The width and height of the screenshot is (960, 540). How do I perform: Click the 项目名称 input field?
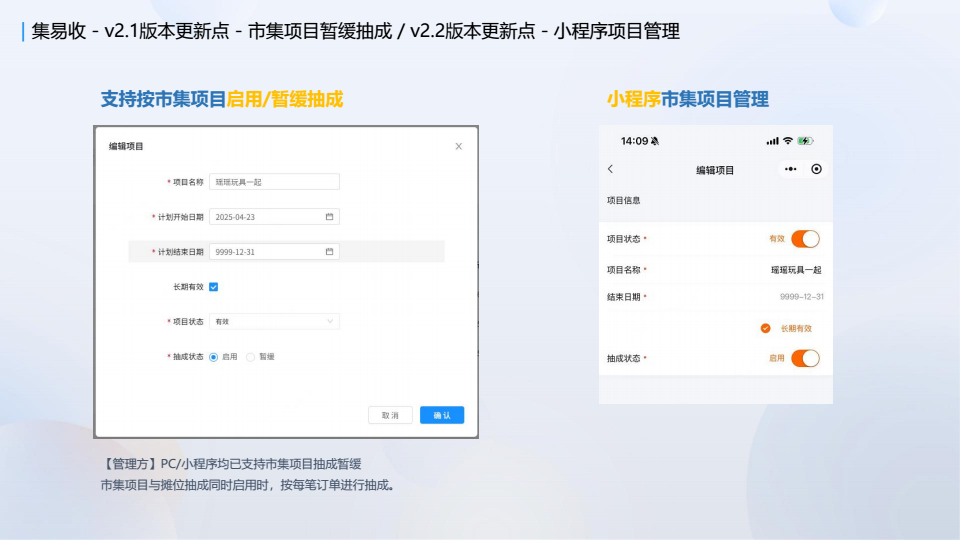(x=274, y=182)
